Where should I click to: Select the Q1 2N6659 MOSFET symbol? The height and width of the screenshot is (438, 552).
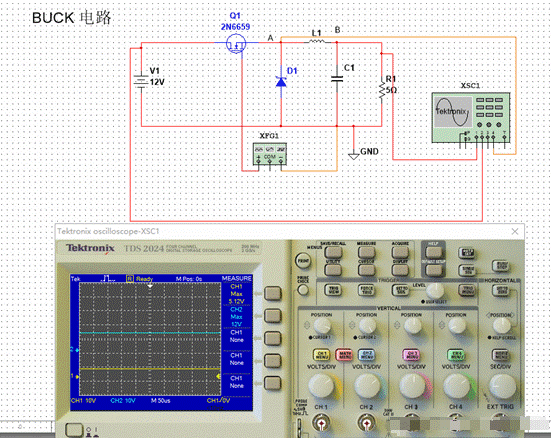[x=236, y=44]
